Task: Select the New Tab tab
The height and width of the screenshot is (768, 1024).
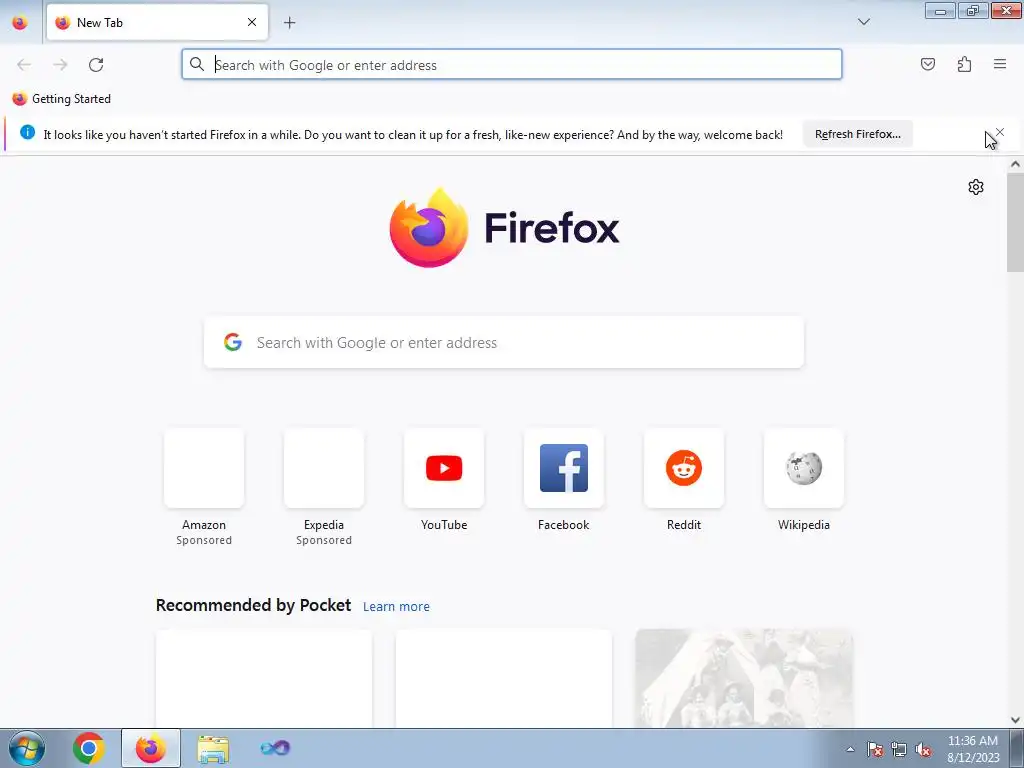Action: coord(157,22)
